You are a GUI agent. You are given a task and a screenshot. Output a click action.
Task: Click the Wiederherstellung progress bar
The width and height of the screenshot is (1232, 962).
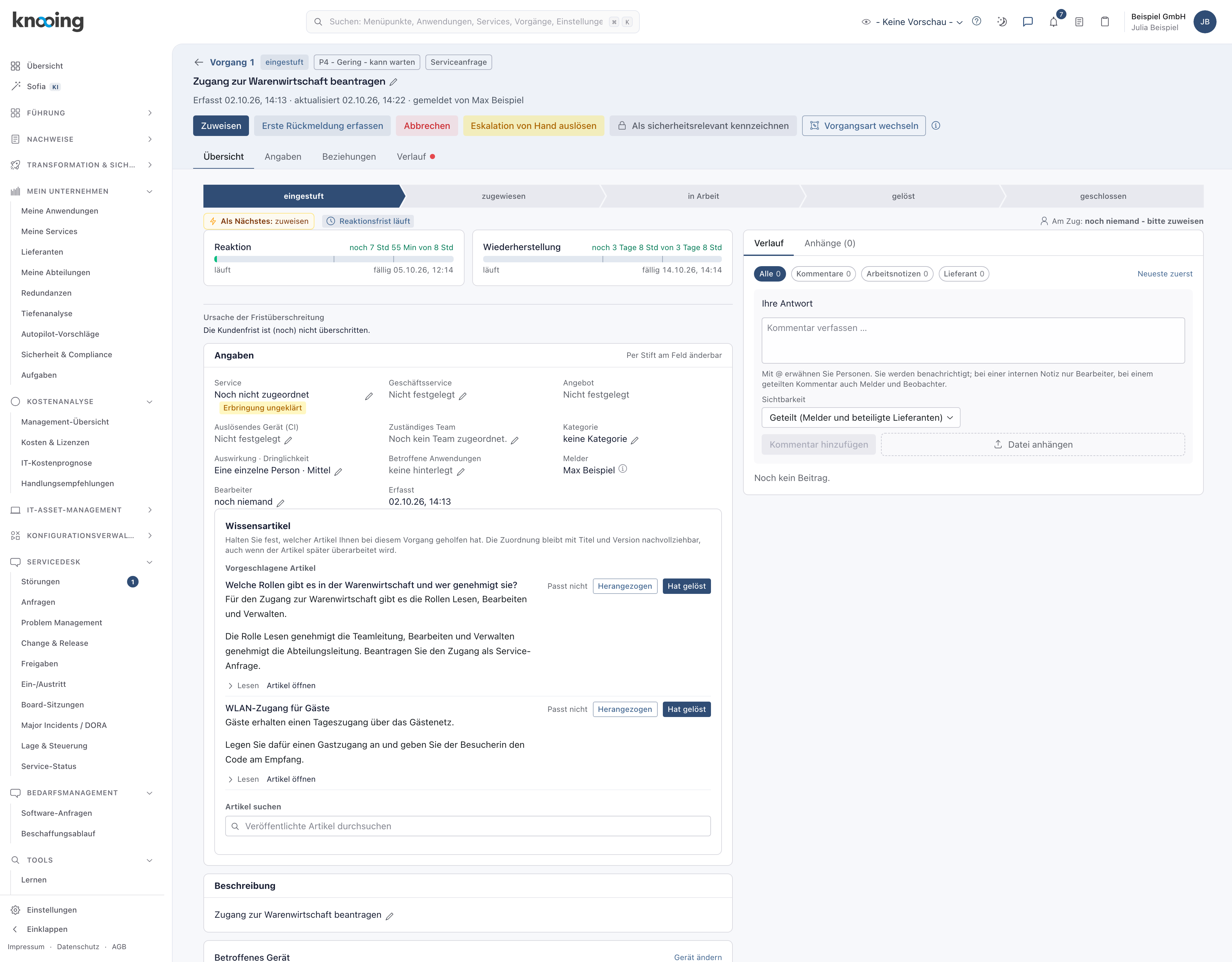click(x=602, y=259)
